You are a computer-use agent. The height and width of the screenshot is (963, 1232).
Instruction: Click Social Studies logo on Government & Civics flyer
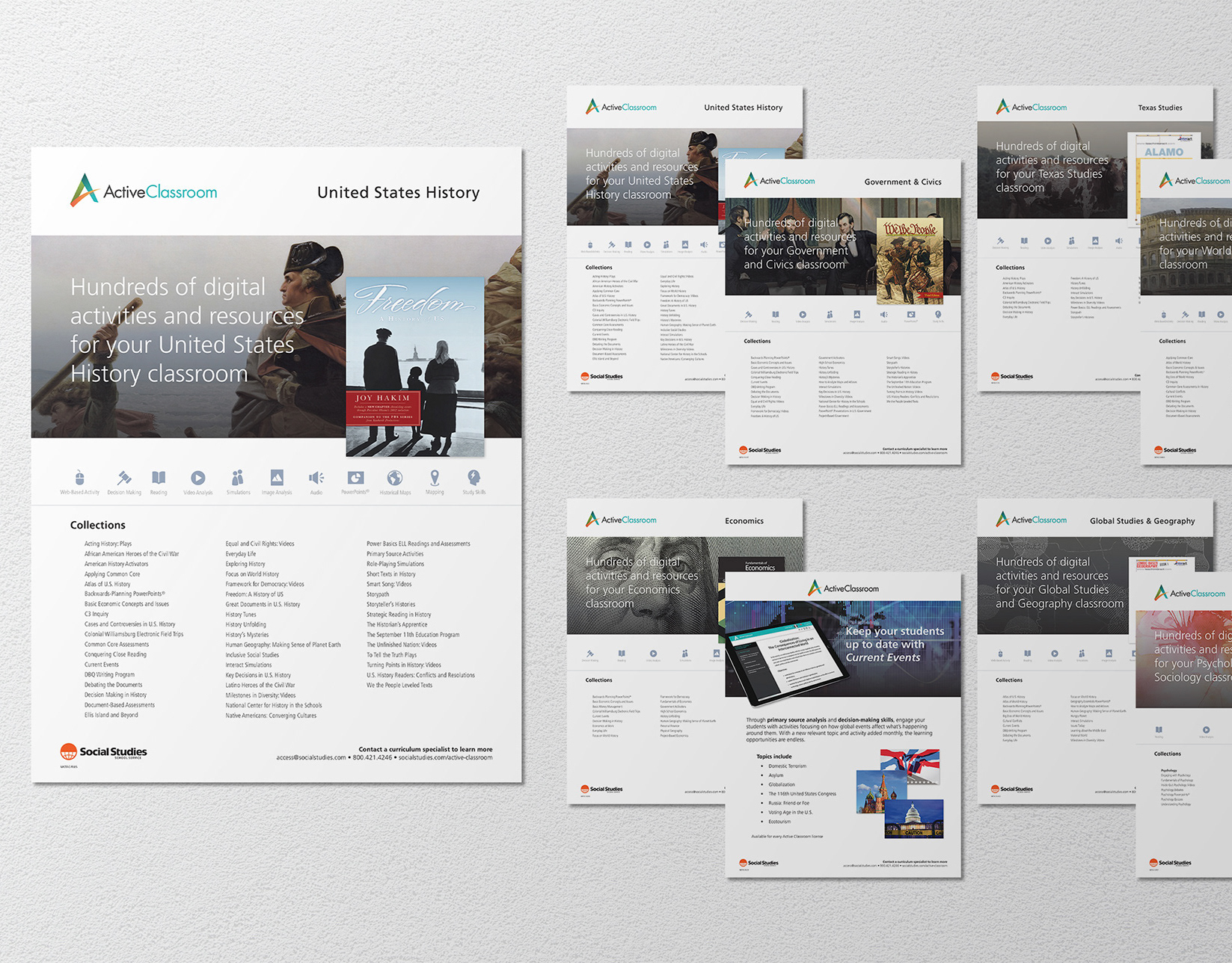[760, 450]
